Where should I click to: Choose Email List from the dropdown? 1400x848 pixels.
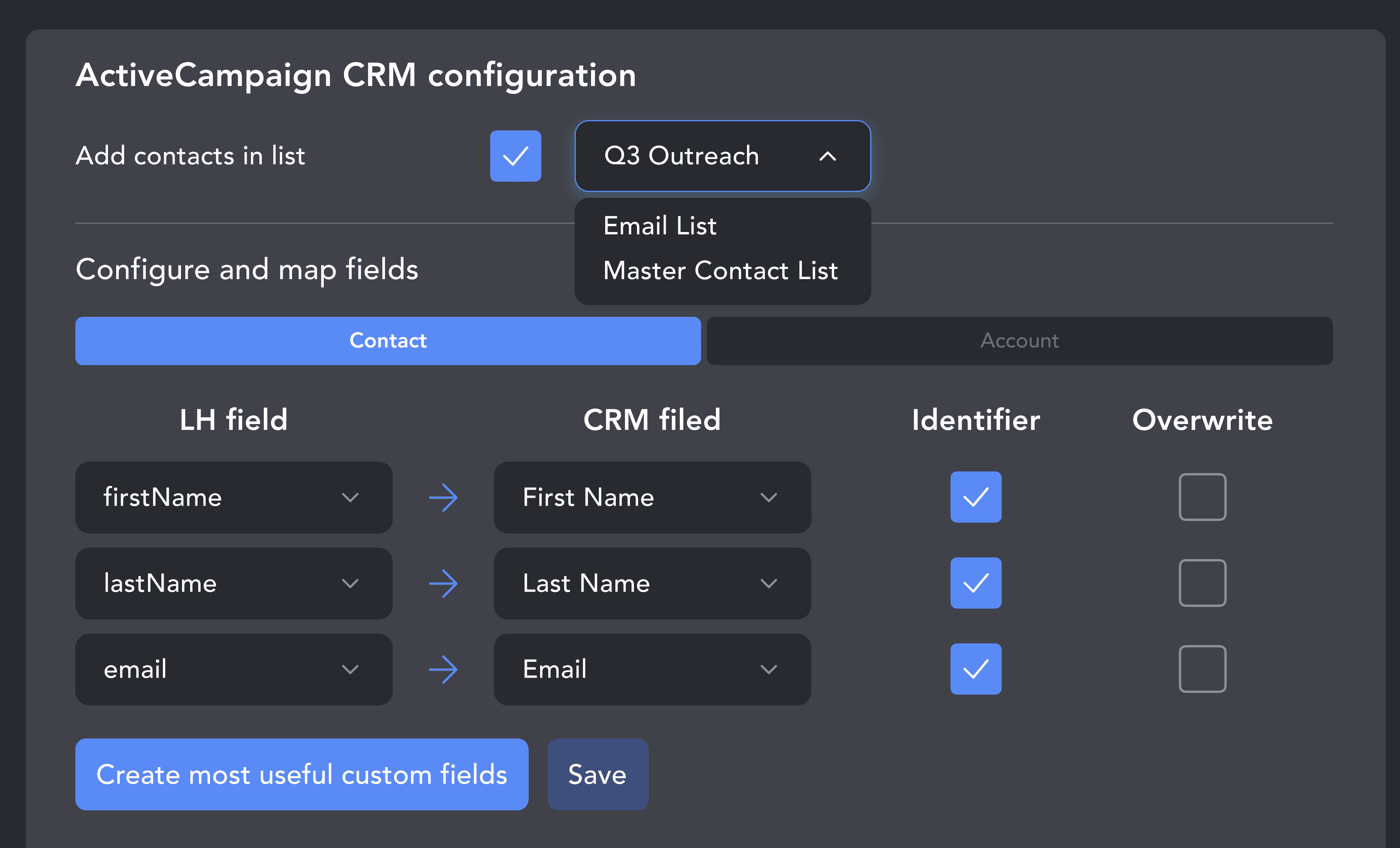point(660,226)
